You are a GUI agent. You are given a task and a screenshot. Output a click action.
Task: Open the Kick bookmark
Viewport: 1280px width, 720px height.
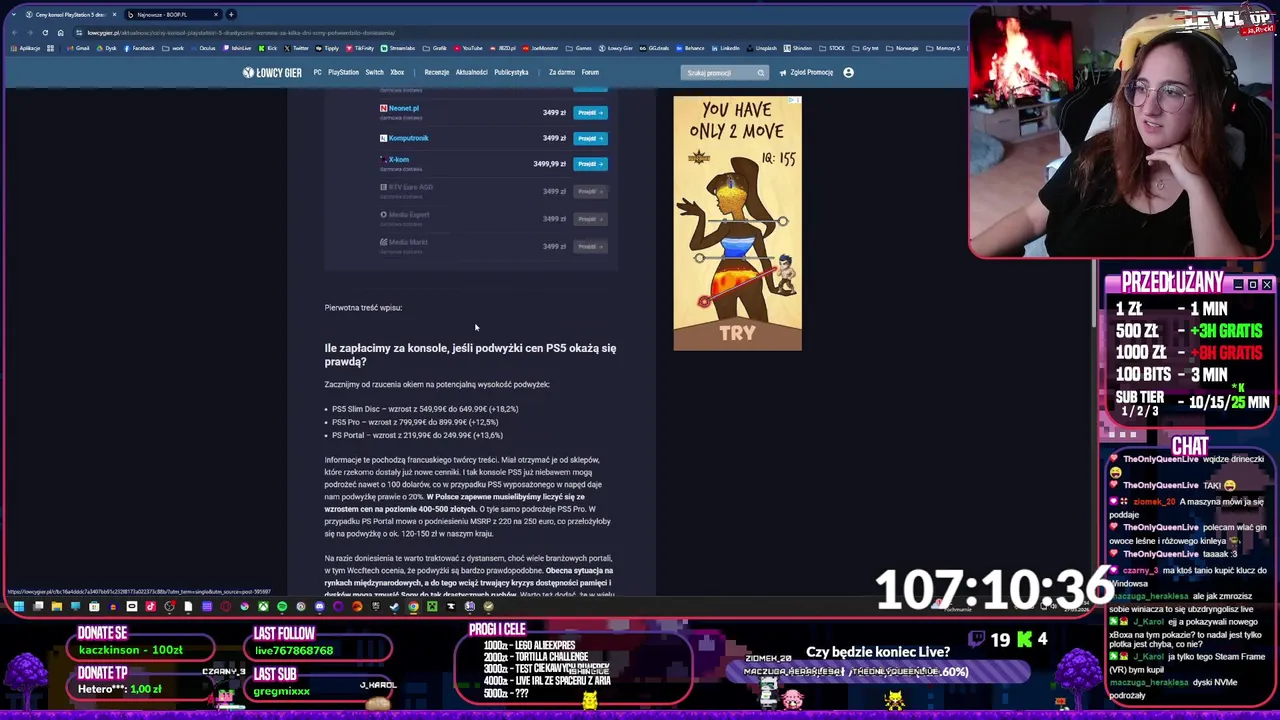pyautogui.click(x=268, y=48)
